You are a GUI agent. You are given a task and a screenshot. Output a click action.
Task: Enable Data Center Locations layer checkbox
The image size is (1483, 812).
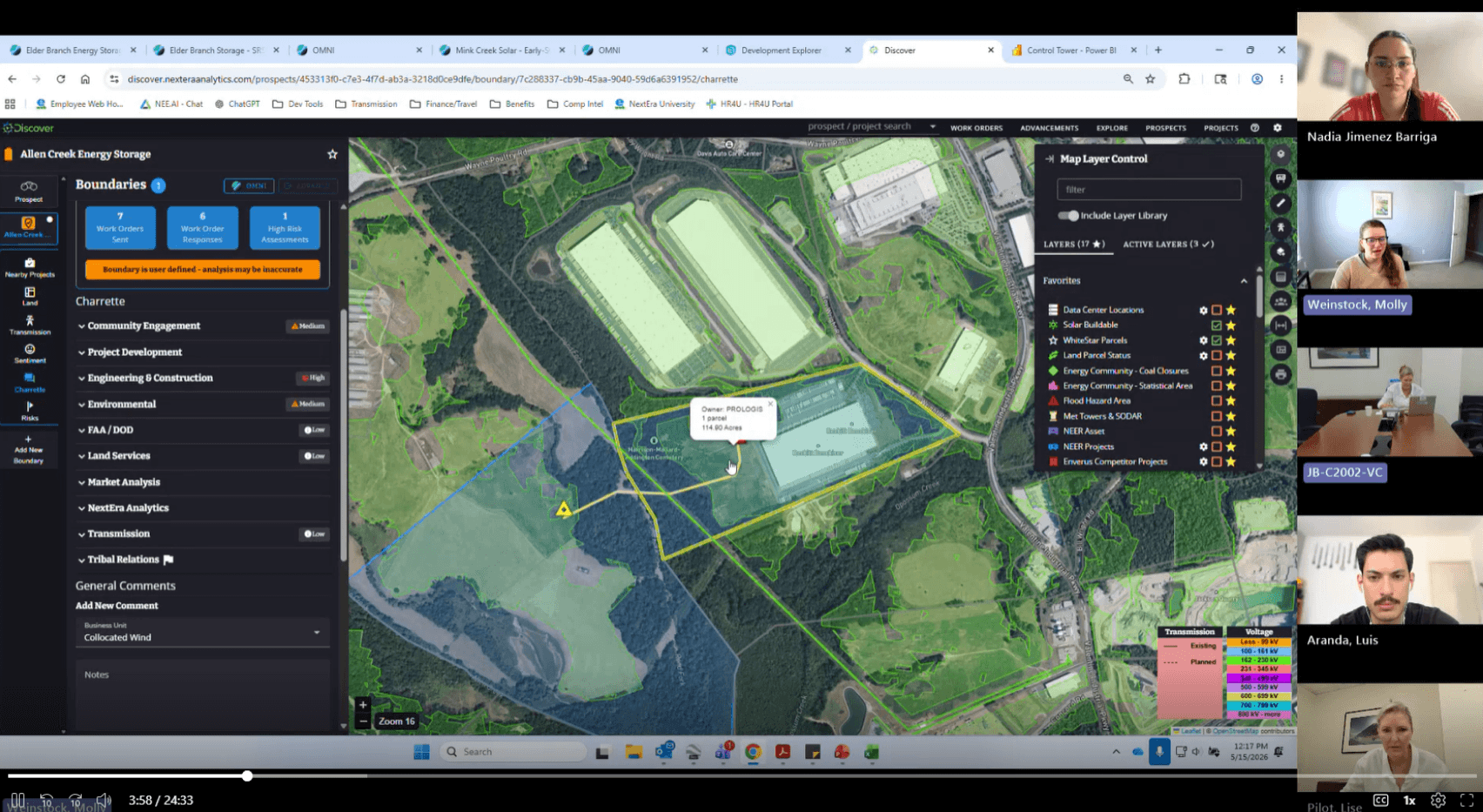(x=1217, y=310)
